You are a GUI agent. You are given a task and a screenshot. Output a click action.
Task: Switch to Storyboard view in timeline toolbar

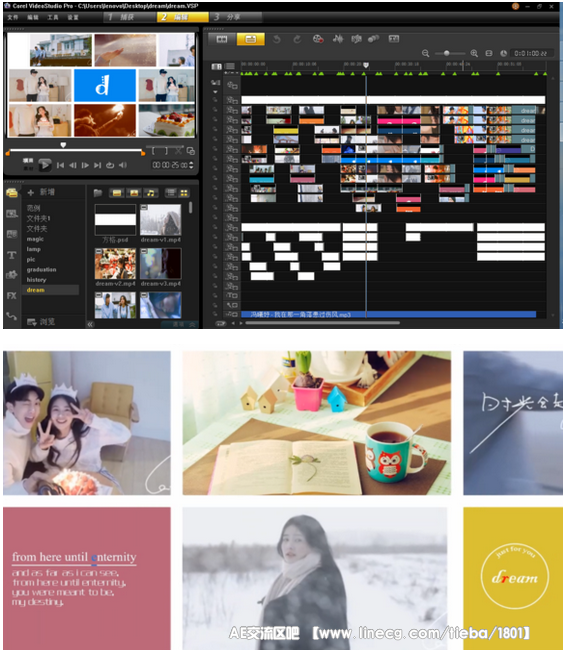pos(222,39)
